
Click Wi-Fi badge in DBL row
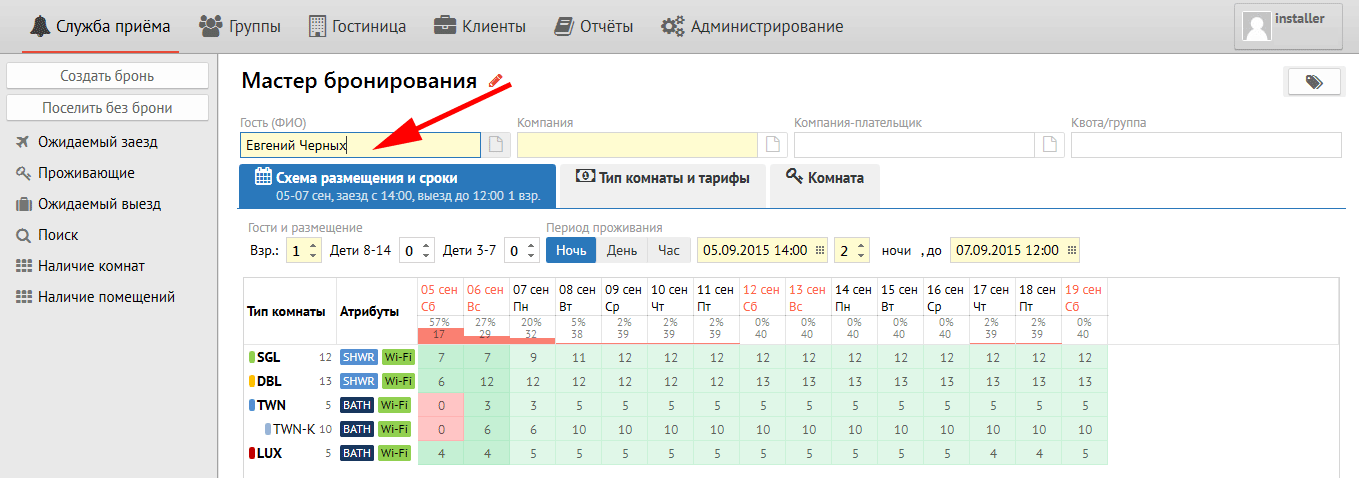click(x=398, y=381)
